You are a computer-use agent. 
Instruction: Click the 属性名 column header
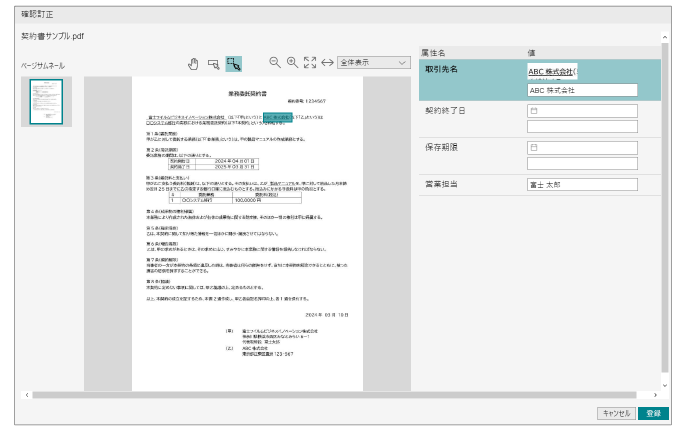point(433,53)
